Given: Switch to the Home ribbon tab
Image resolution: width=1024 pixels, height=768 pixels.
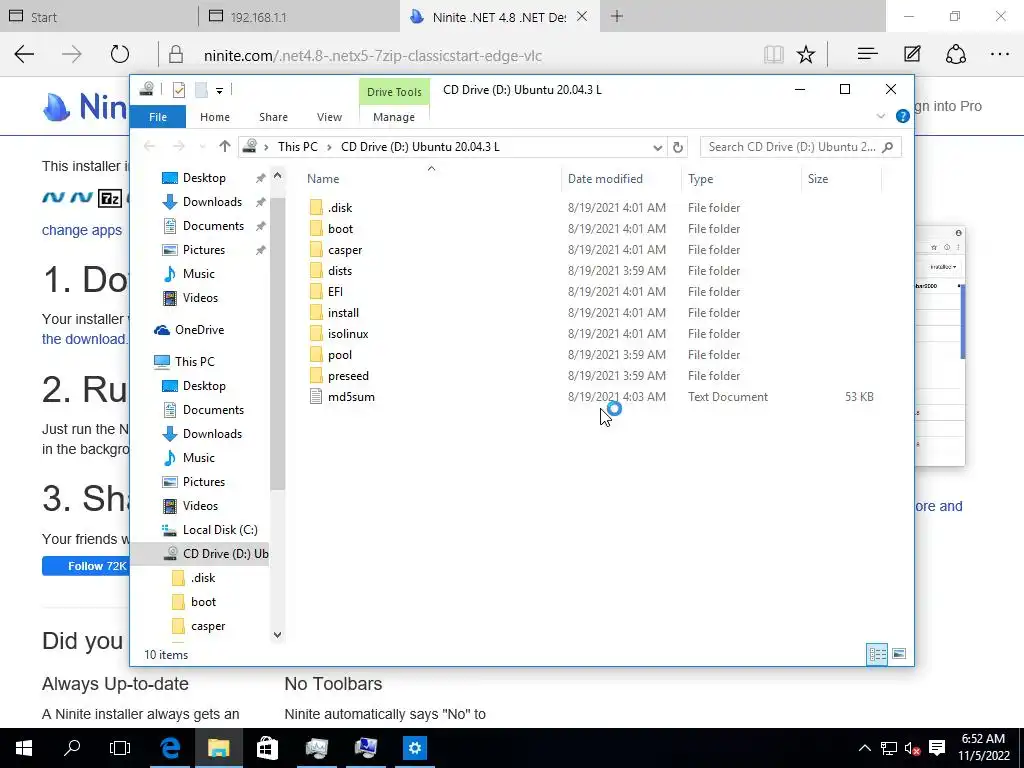Looking at the screenshot, I should 215,117.
